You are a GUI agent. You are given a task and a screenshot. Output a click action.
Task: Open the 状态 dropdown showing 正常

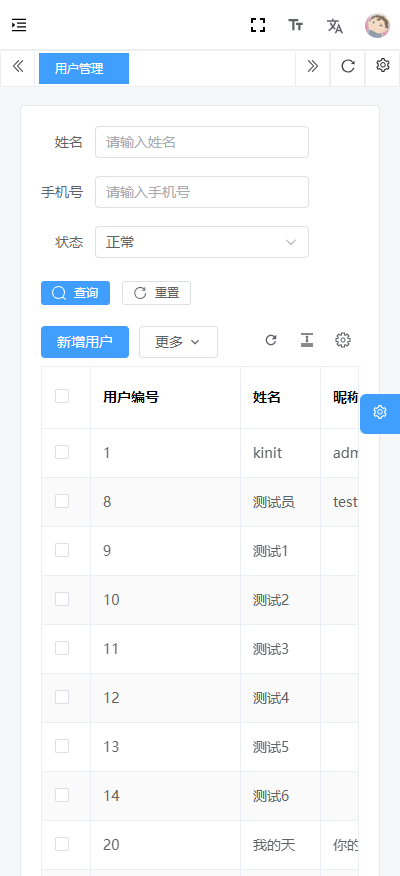(202, 242)
